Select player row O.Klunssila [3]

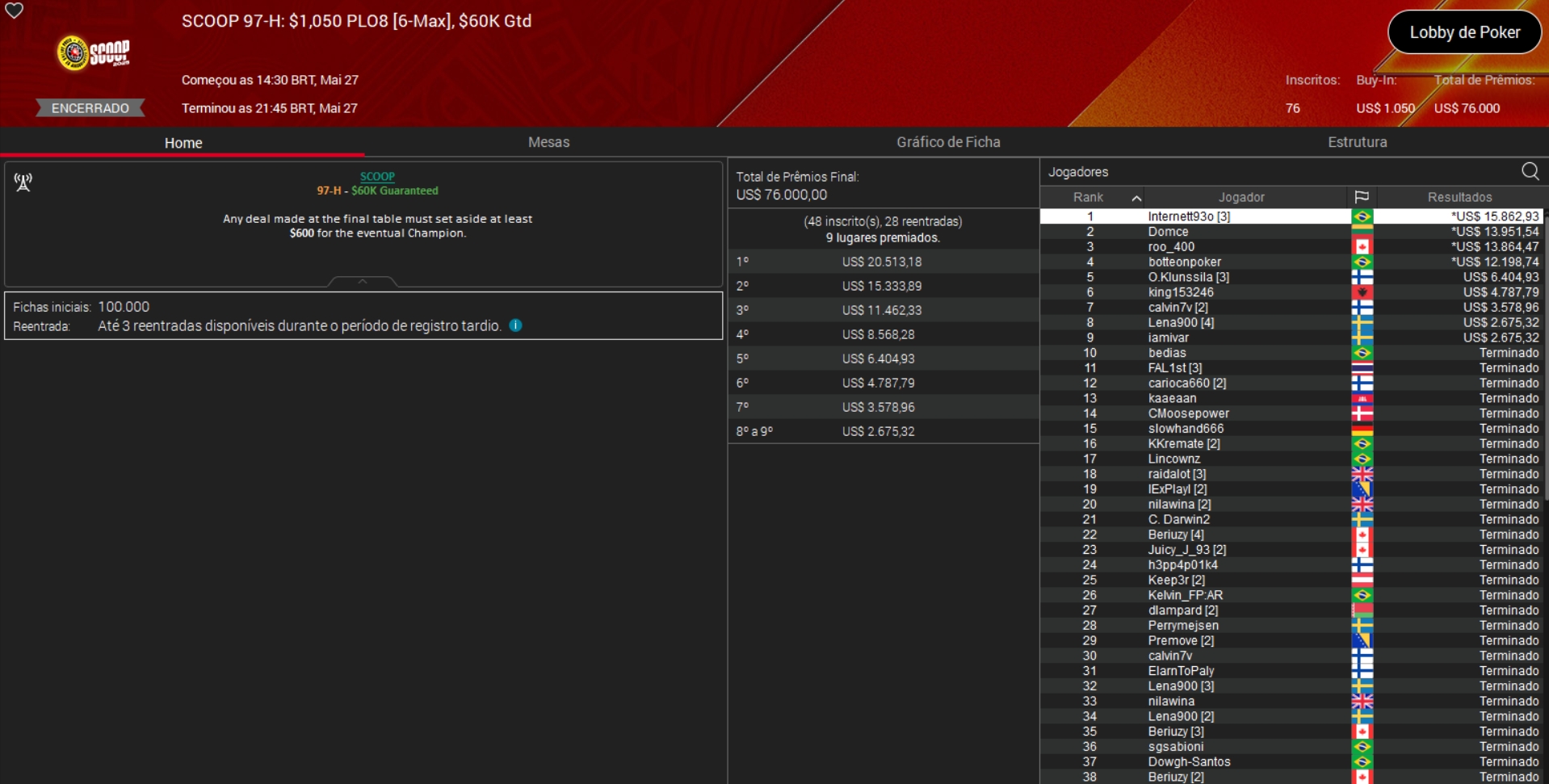coord(1291,277)
